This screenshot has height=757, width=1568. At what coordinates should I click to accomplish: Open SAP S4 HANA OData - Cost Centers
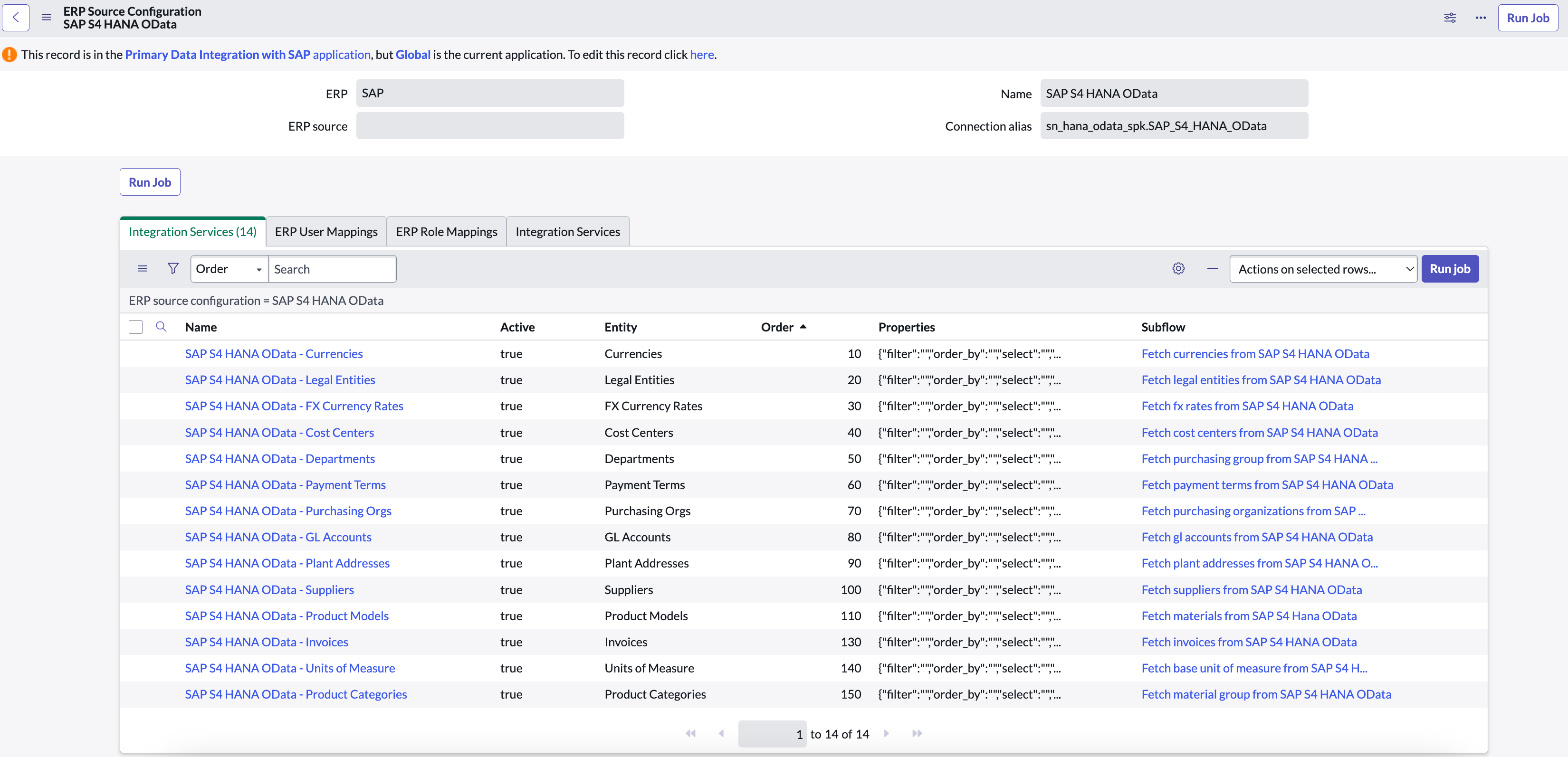tap(279, 433)
